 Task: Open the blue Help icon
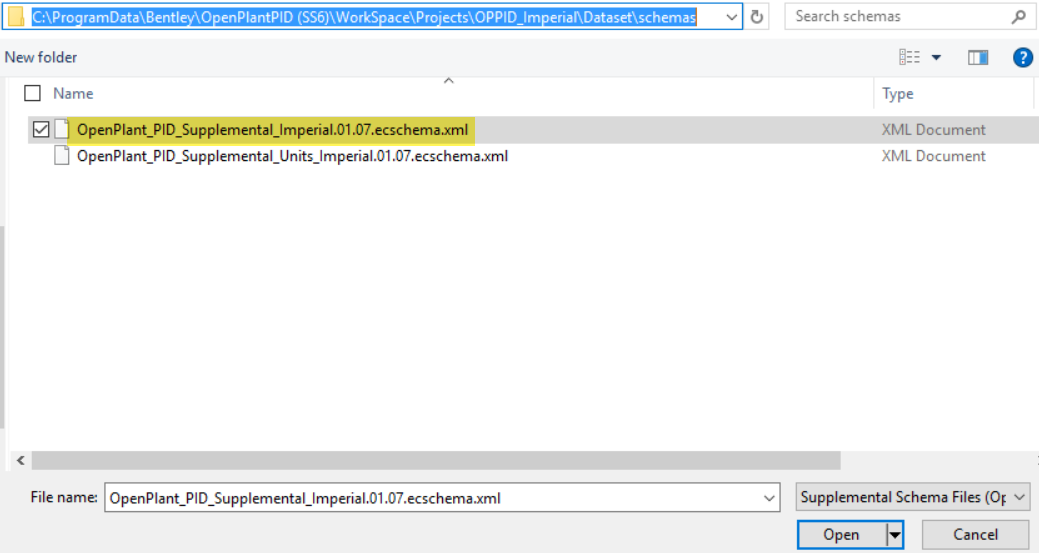(1022, 58)
